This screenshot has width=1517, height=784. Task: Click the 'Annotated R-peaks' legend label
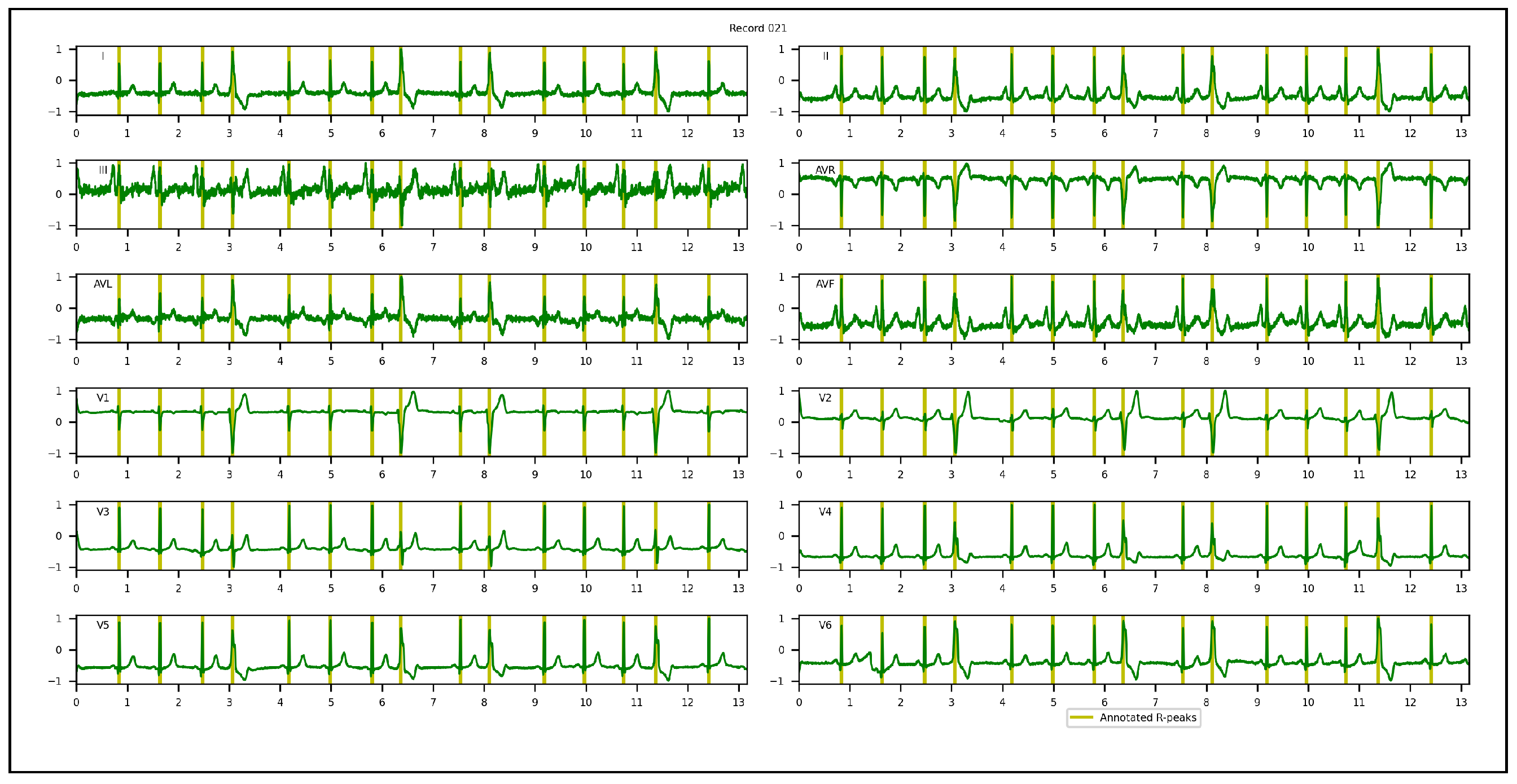[1147, 717]
